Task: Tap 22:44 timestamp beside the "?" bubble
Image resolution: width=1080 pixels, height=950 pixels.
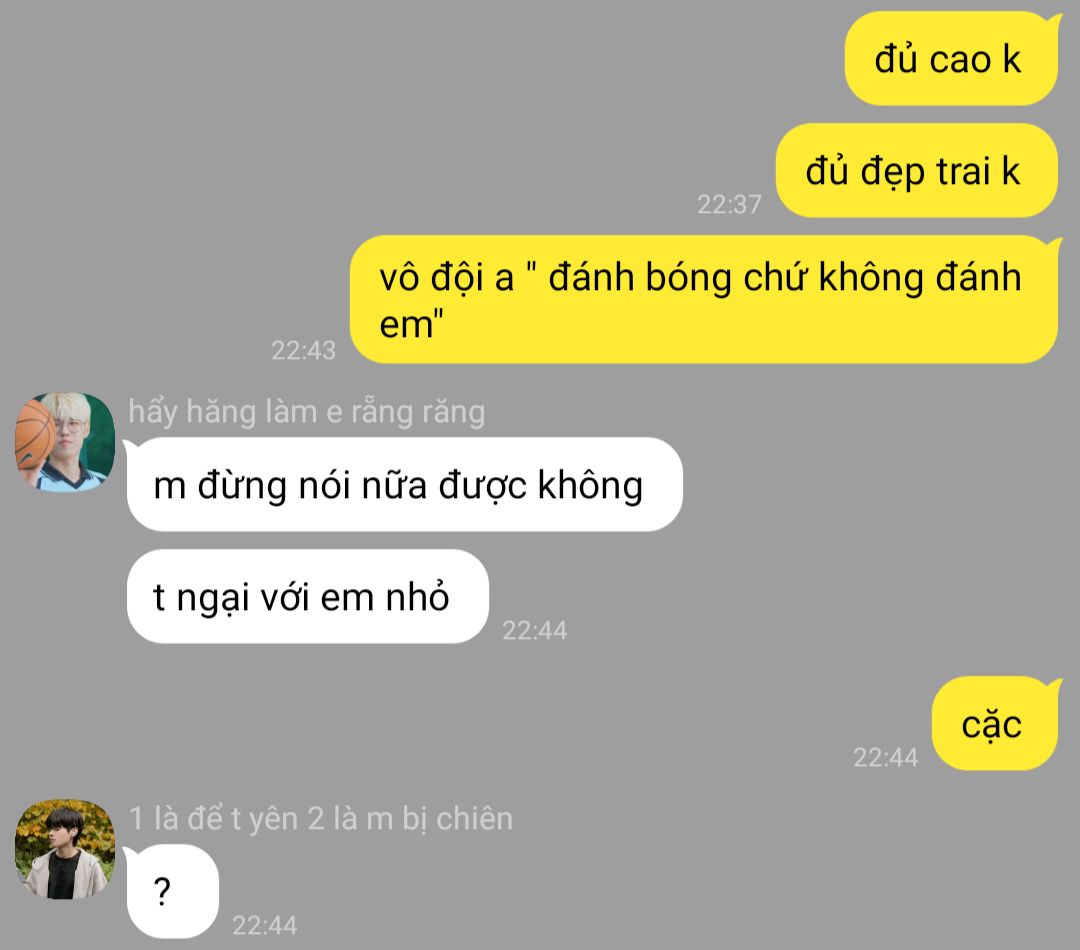Action: tap(264, 925)
